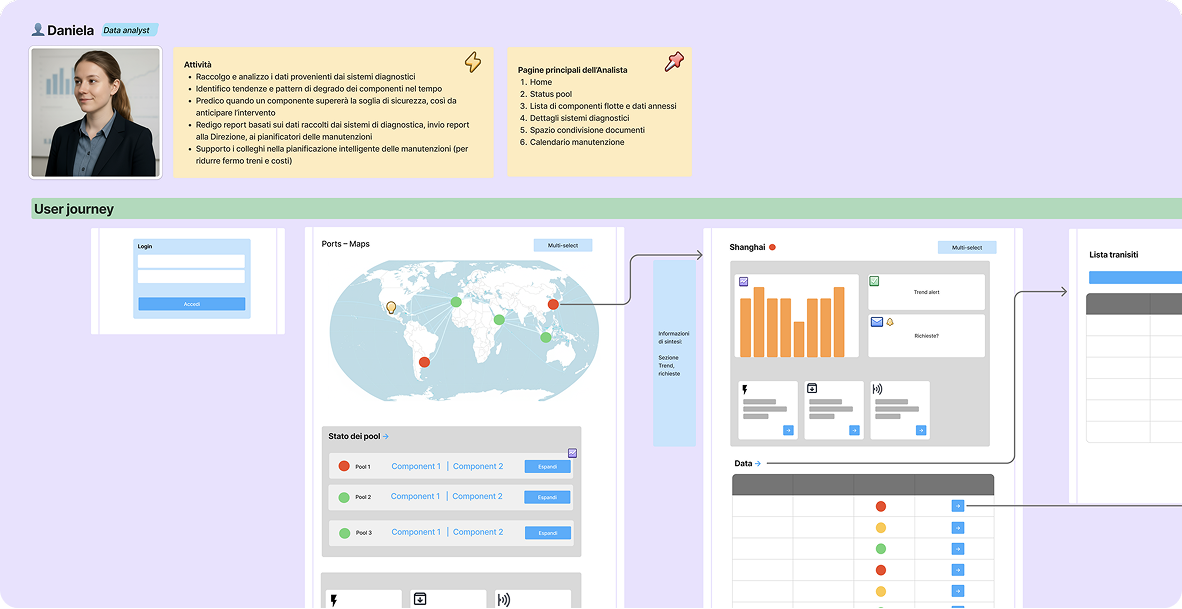This screenshot has height=609, width=1182.
Task: Click the Accedi button on the Login screen
Action: (x=190, y=303)
